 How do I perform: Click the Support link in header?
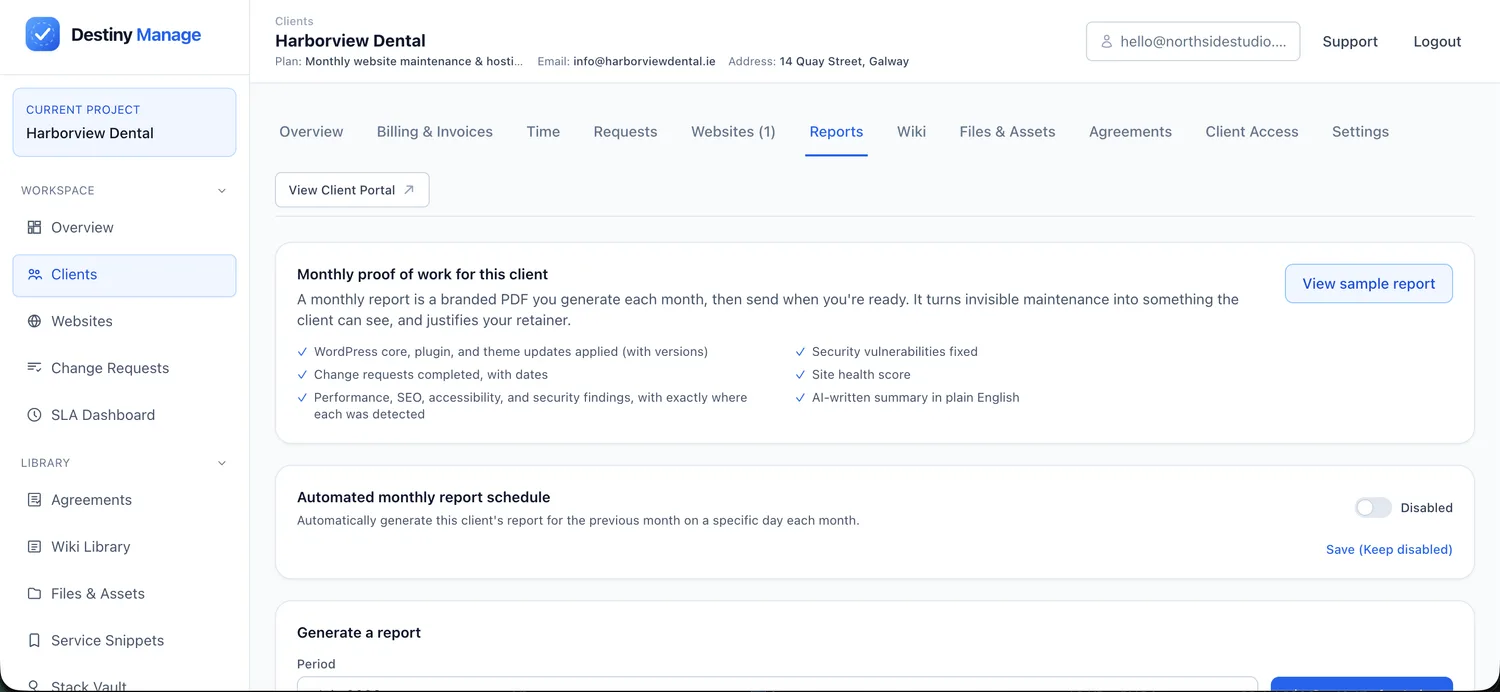click(1350, 42)
